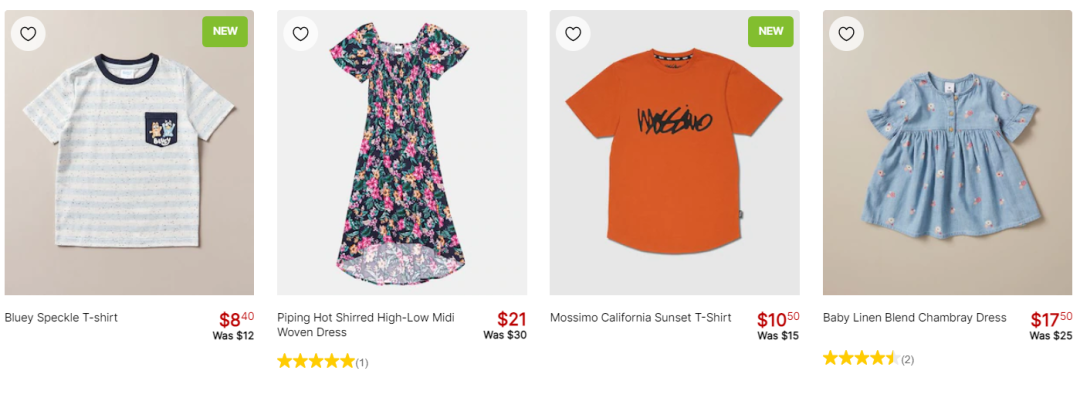Image resolution: width=1080 pixels, height=398 pixels.
Task: Click $10.50 price of Mossimo T-shirt
Action: click(778, 320)
